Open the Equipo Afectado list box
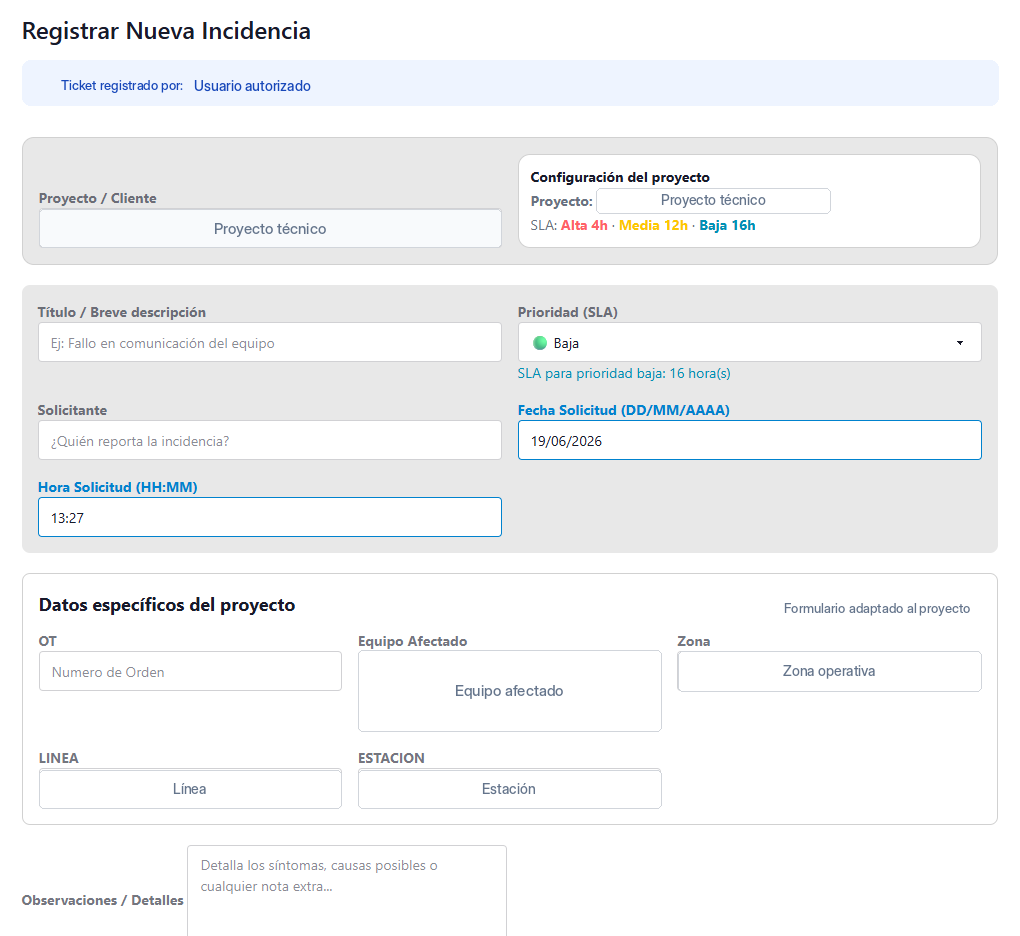The height and width of the screenshot is (936, 1020). pos(509,691)
